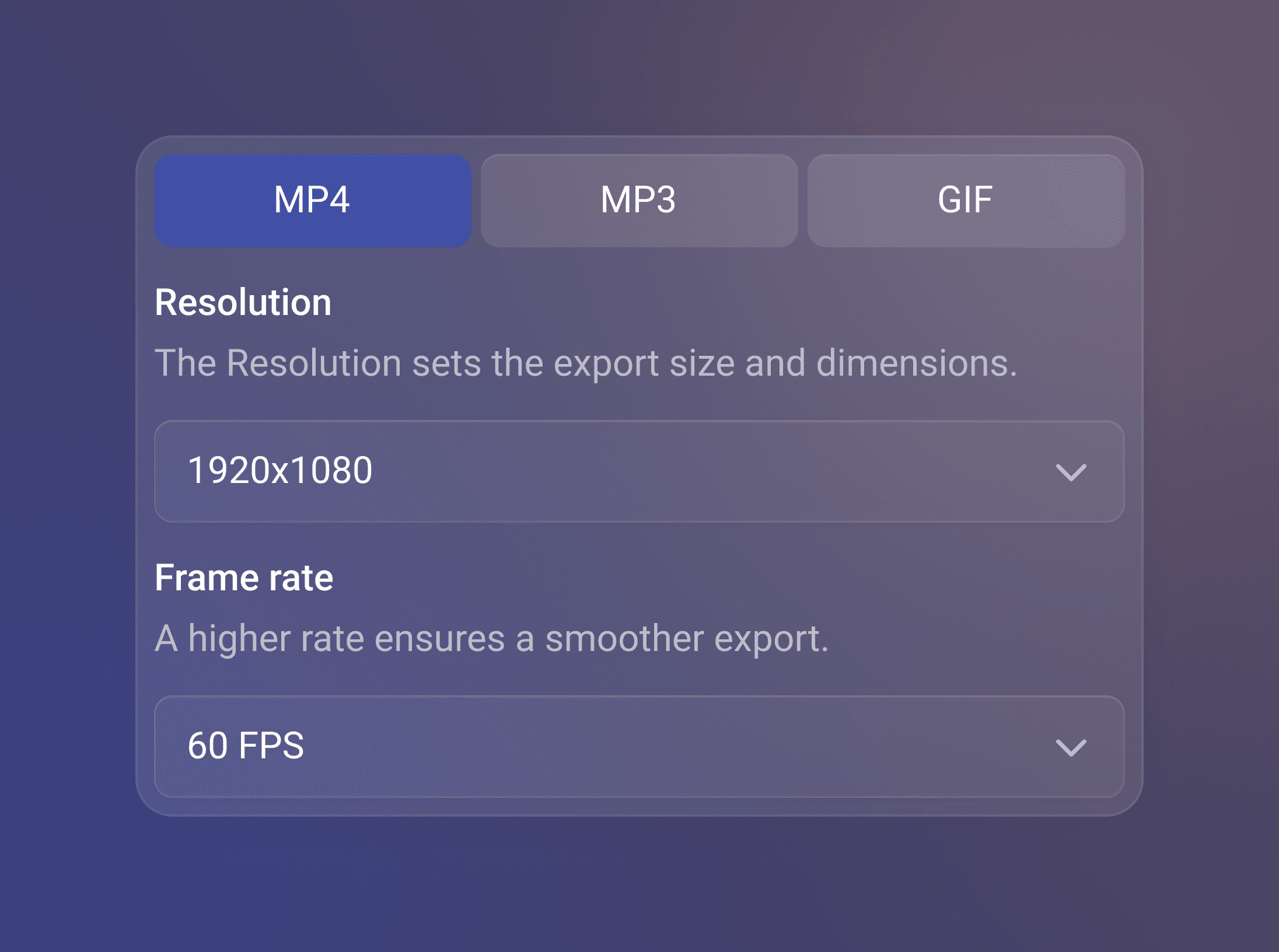Switch to the MP3 format tab

(x=639, y=201)
